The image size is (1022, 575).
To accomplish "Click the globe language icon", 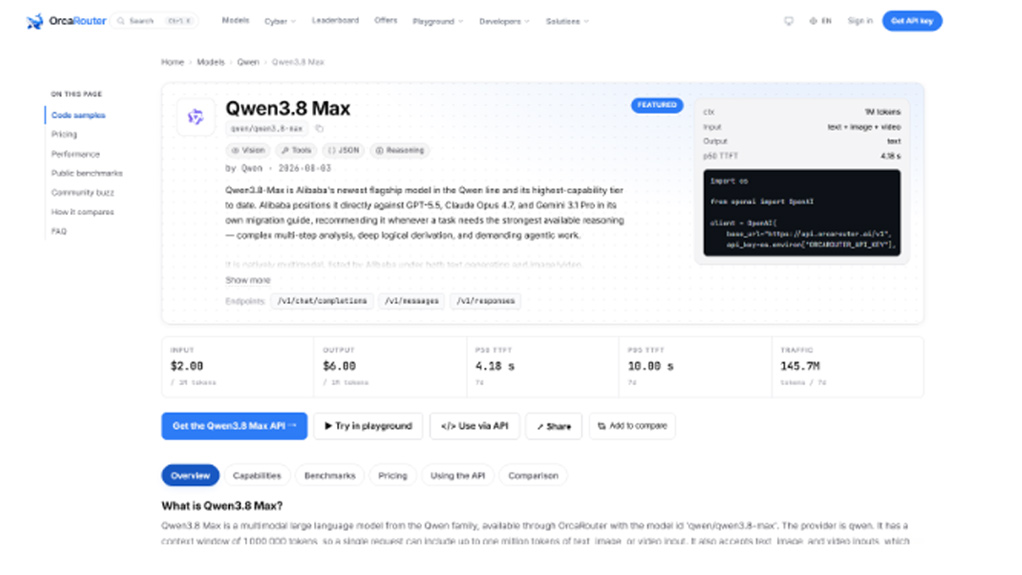I will tap(813, 21).
